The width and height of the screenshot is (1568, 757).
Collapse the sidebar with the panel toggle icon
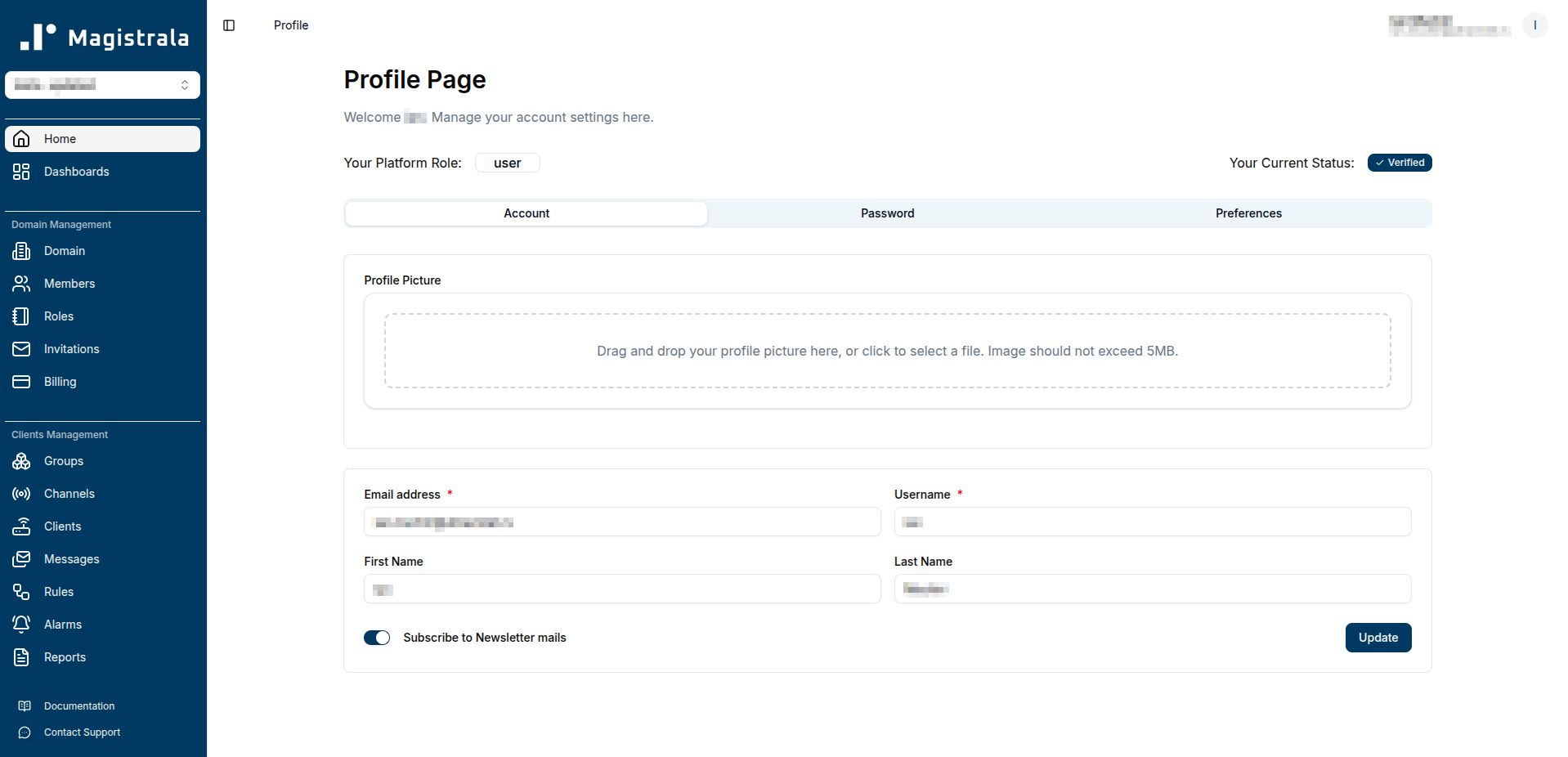pos(229,25)
